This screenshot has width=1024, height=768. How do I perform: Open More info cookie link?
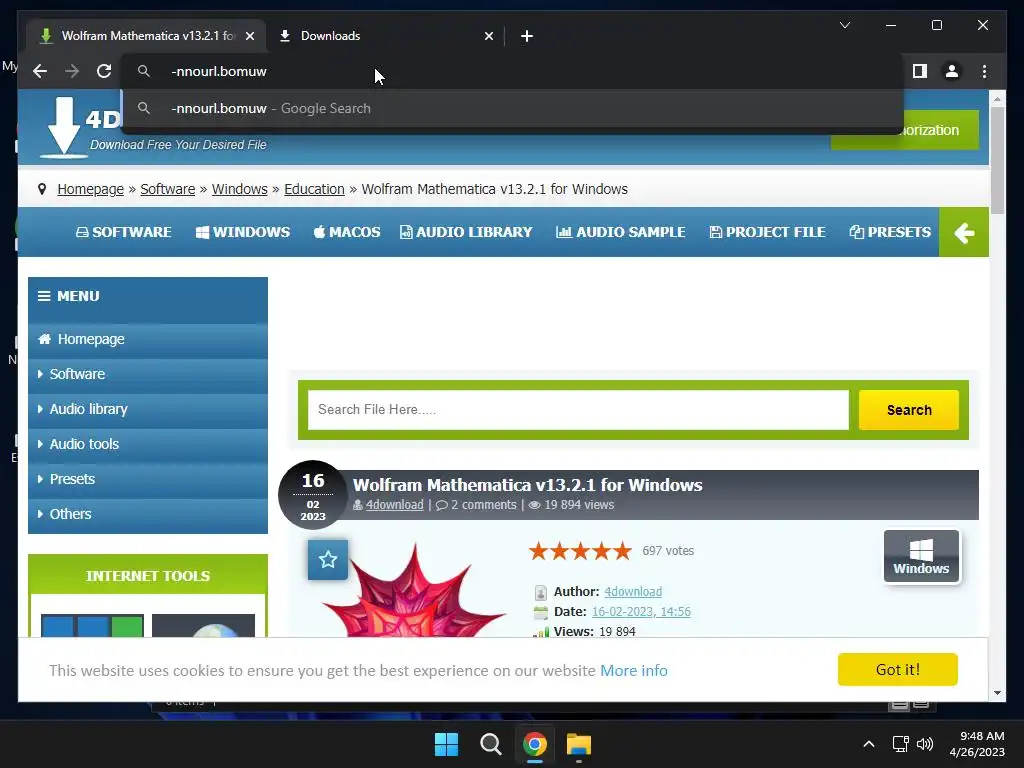633,671
